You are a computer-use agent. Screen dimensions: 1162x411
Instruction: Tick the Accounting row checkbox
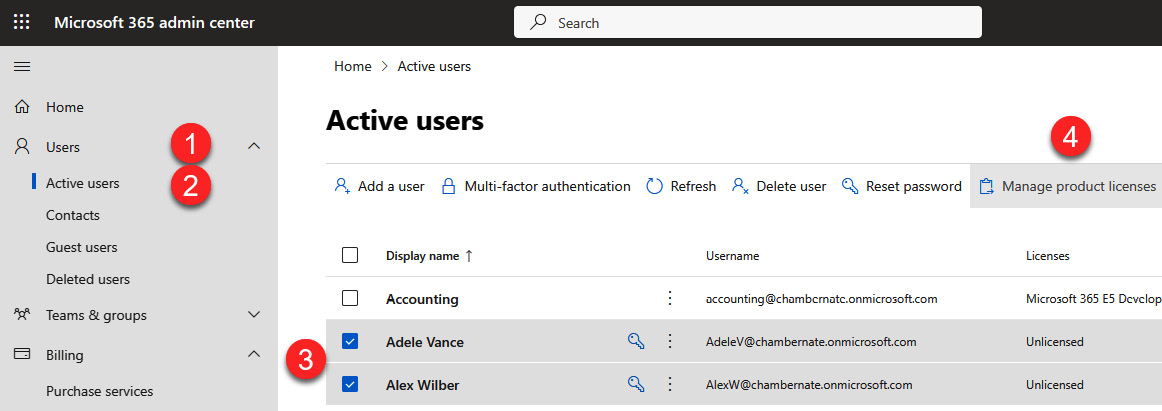coord(350,298)
